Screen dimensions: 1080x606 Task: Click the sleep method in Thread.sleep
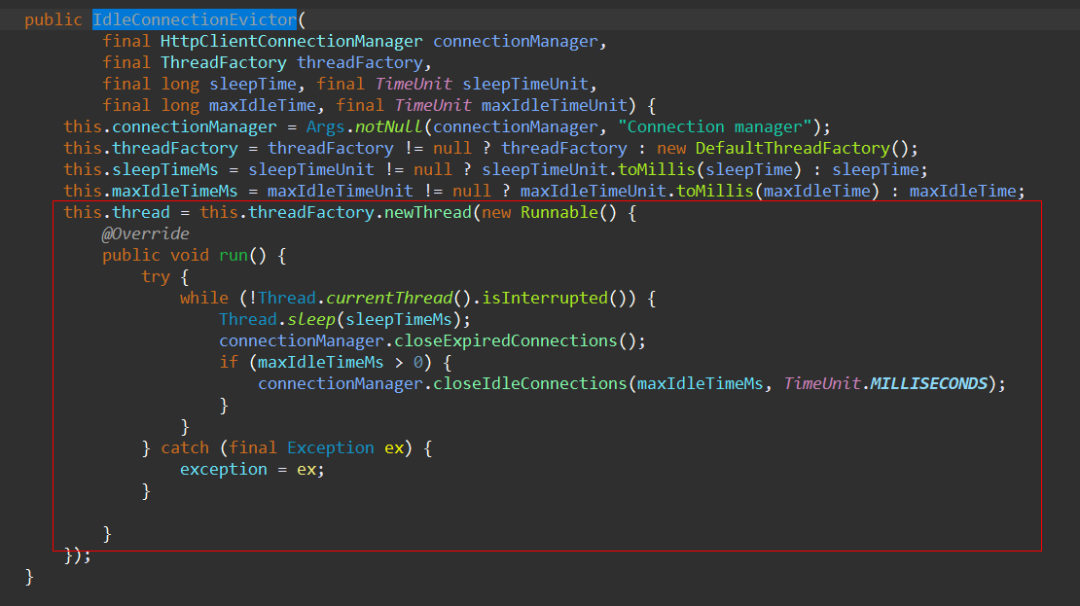(311, 320)
